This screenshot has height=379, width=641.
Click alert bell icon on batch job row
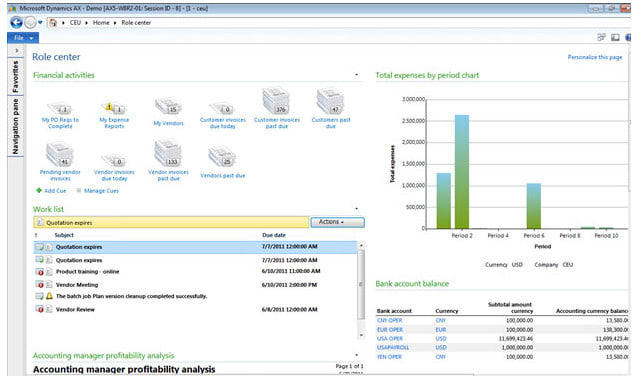point(49,296)
